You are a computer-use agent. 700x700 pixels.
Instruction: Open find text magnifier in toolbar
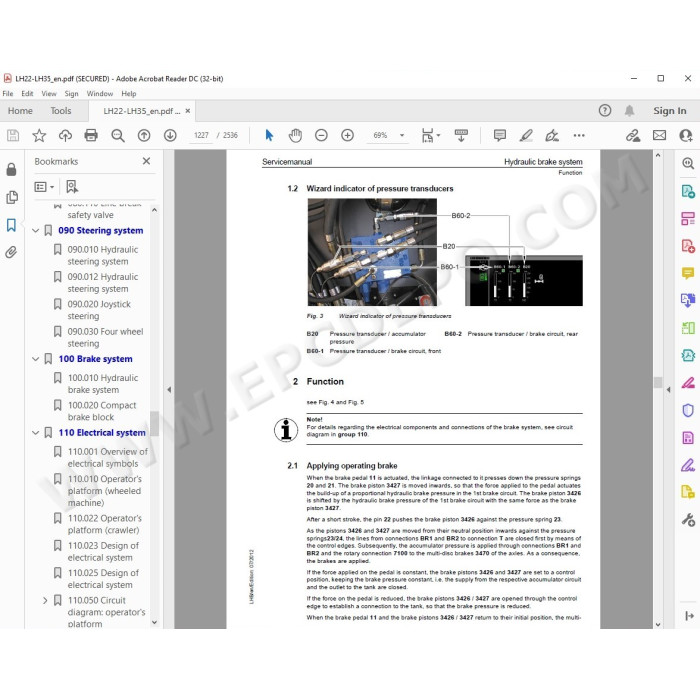[x=118, y=135]
